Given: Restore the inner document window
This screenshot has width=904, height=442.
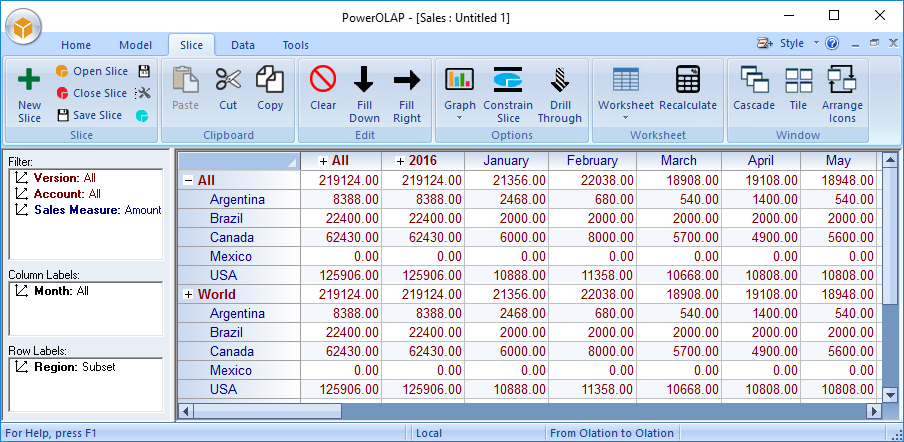Looking at the screenshot, I should pyautogui.click(x=875, y=43).
